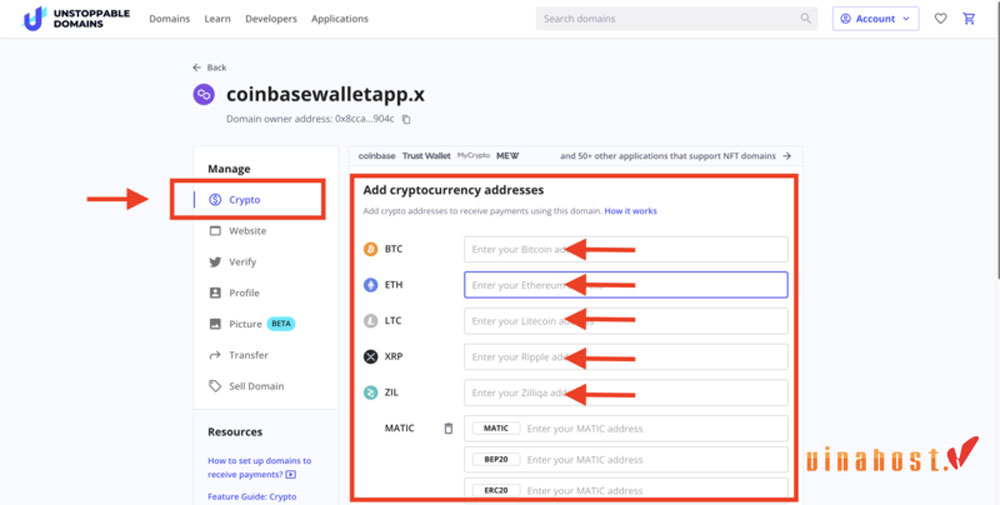Click the BETA badge
The width and height of the screenshot is (1000, 505).
click(x=281, y=324)
